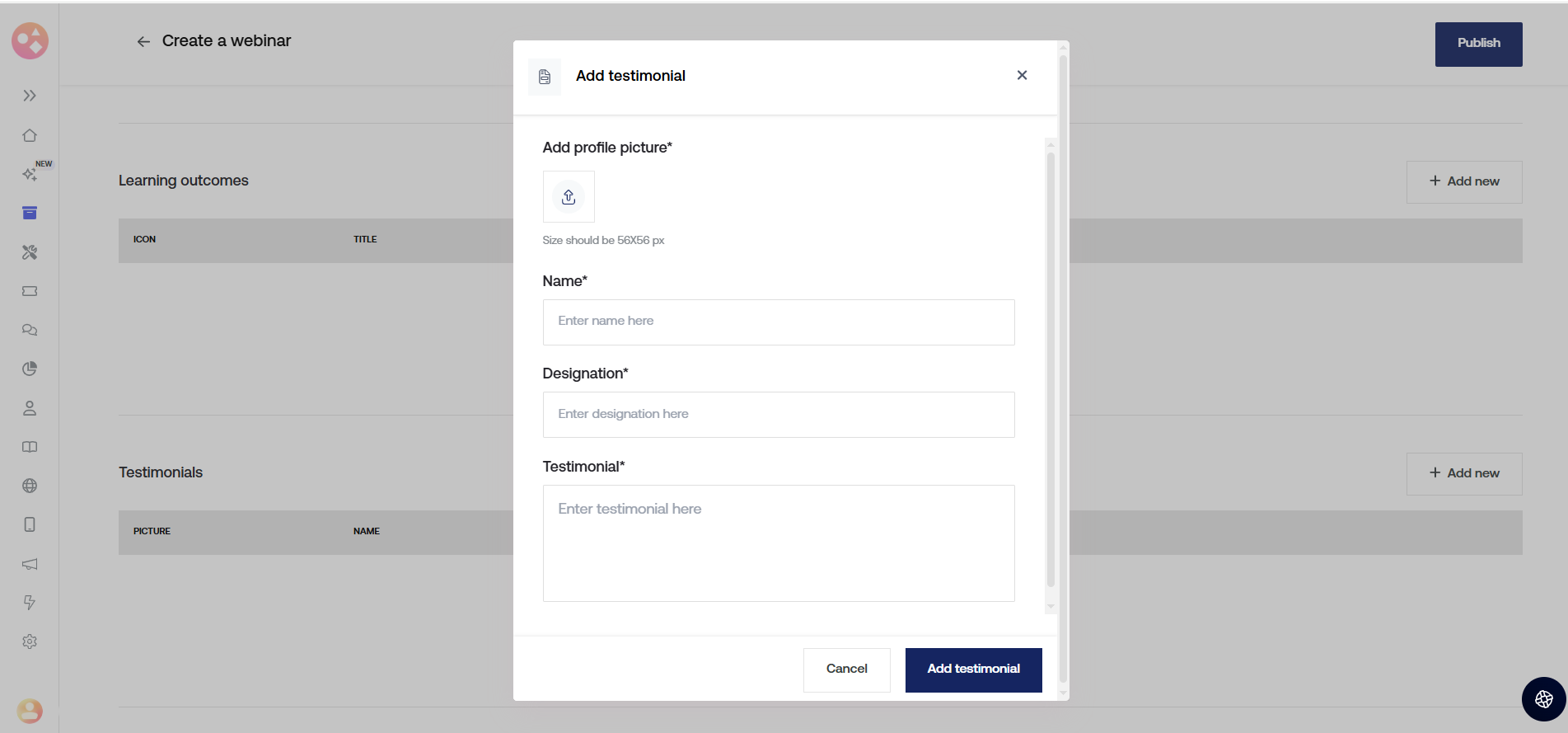Open the globe website icon in sidebar
1568x733 pixels.
click(30, 486)
